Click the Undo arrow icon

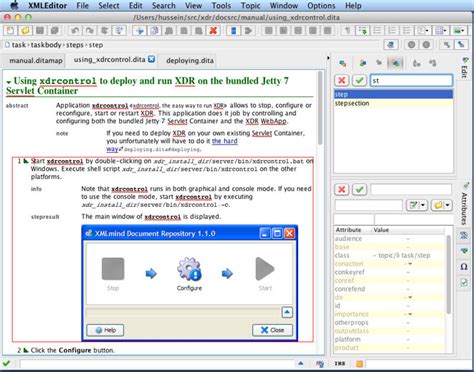(x=75, y=31)
